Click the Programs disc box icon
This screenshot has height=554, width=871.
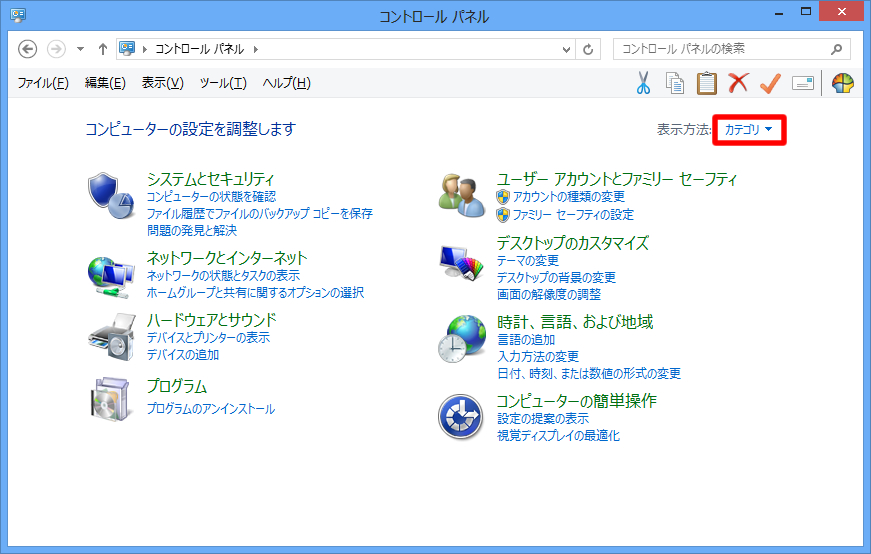coord(112,398)
